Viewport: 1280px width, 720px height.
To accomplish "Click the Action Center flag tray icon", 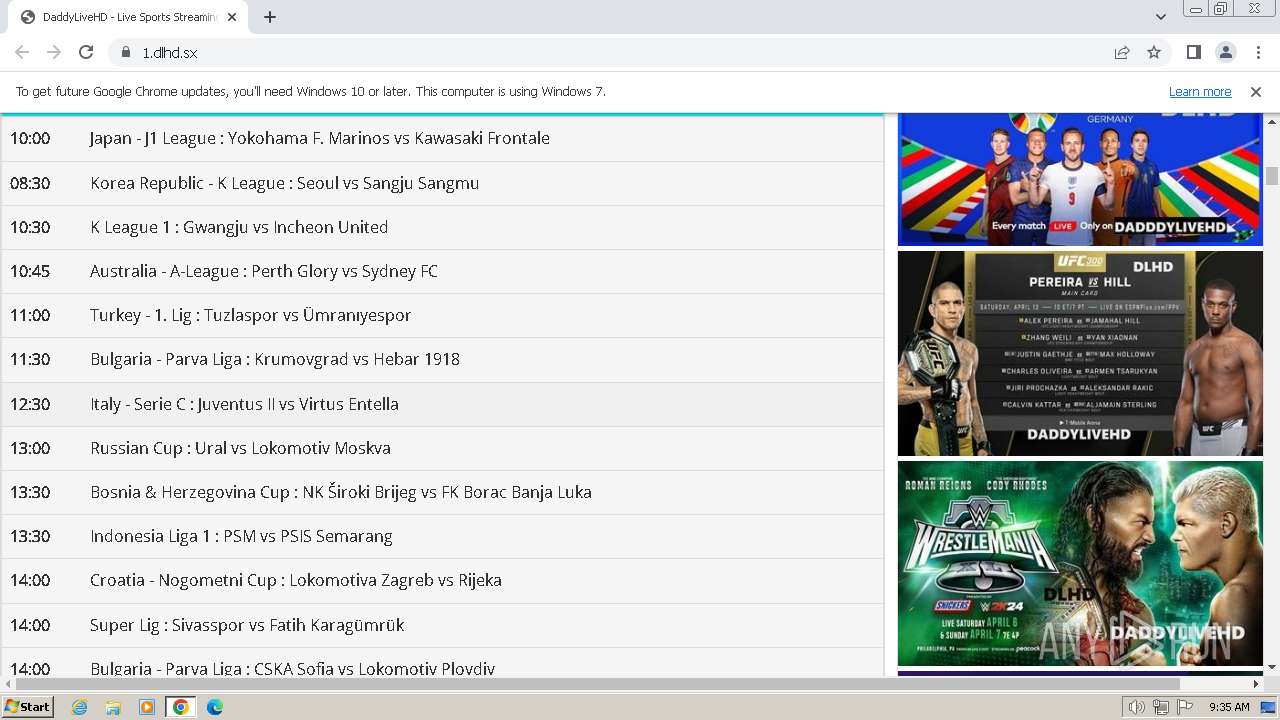I will click(x=1184, y=707).
